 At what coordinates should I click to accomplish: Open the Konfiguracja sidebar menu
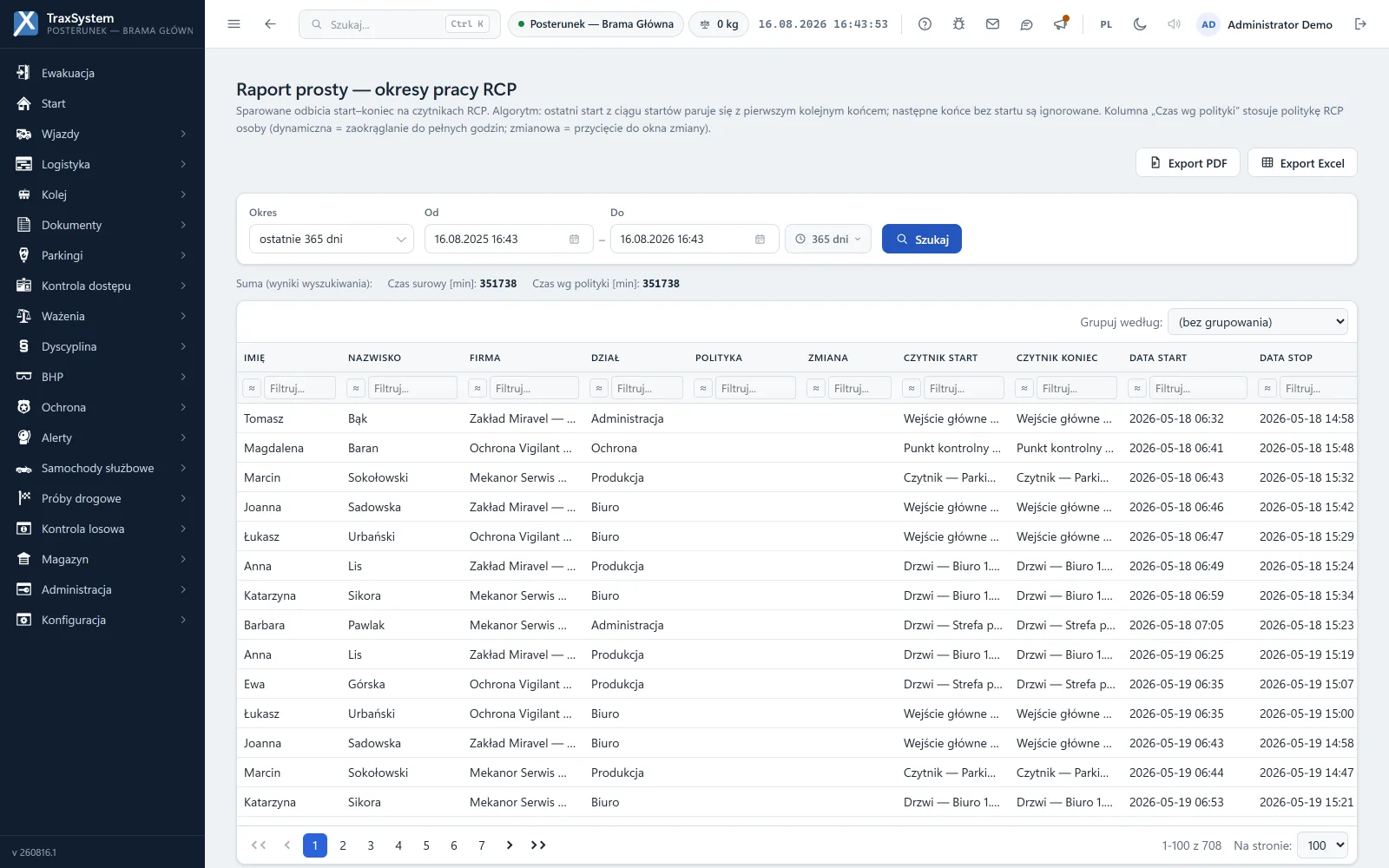click(102, 620)
